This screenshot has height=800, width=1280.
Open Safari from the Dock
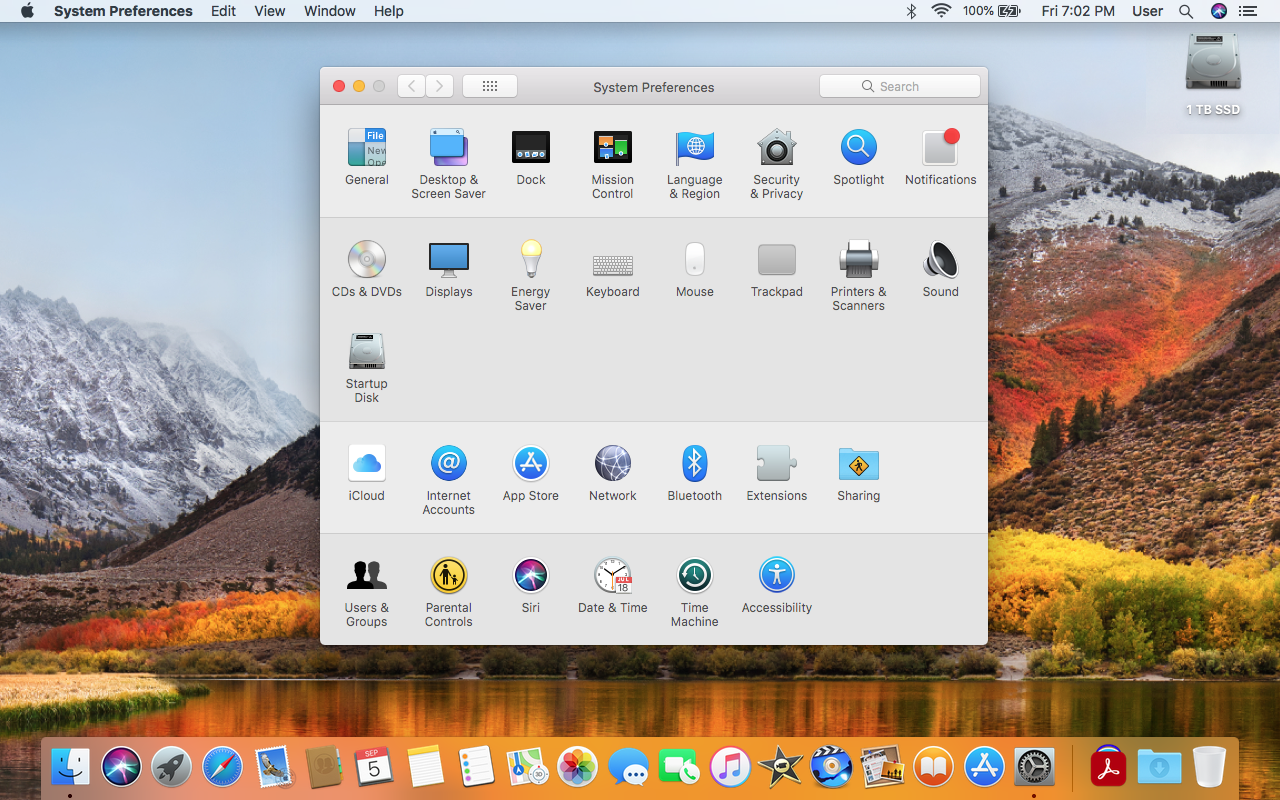[x=223, y=767]
